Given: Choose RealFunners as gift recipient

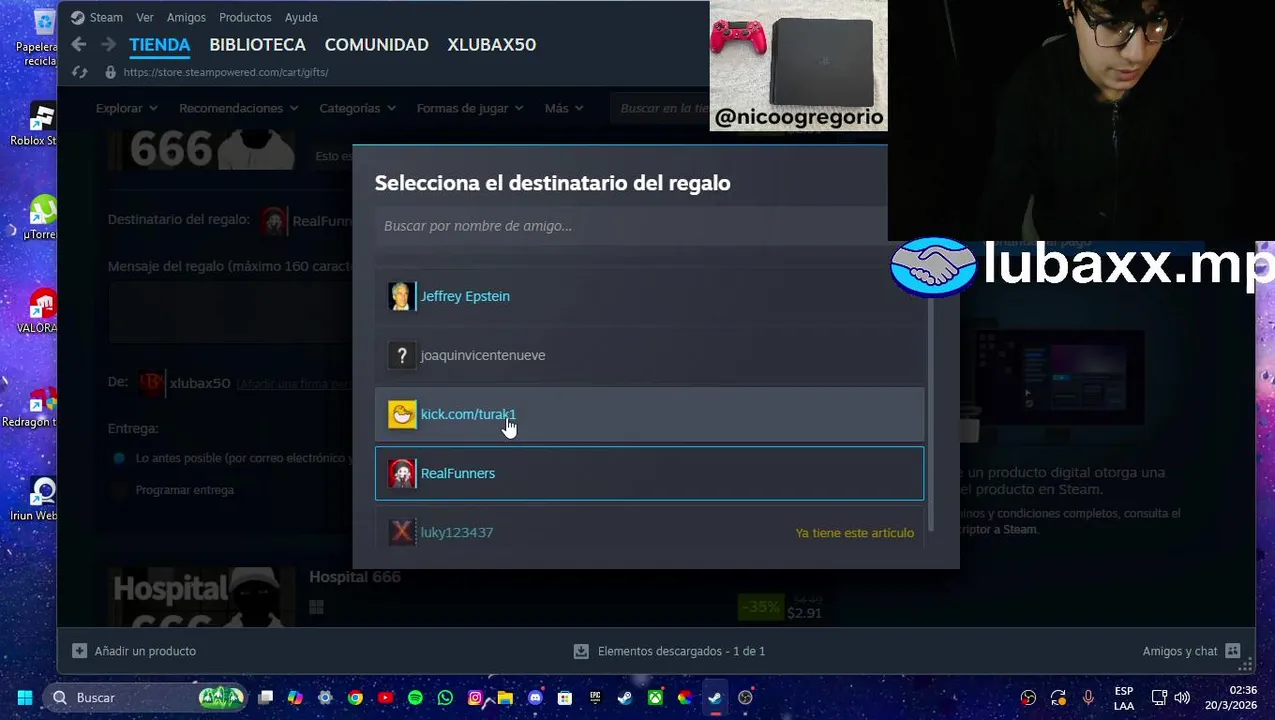Looking at the screenshot, I should pyautogui.click(x=649, y=473).
